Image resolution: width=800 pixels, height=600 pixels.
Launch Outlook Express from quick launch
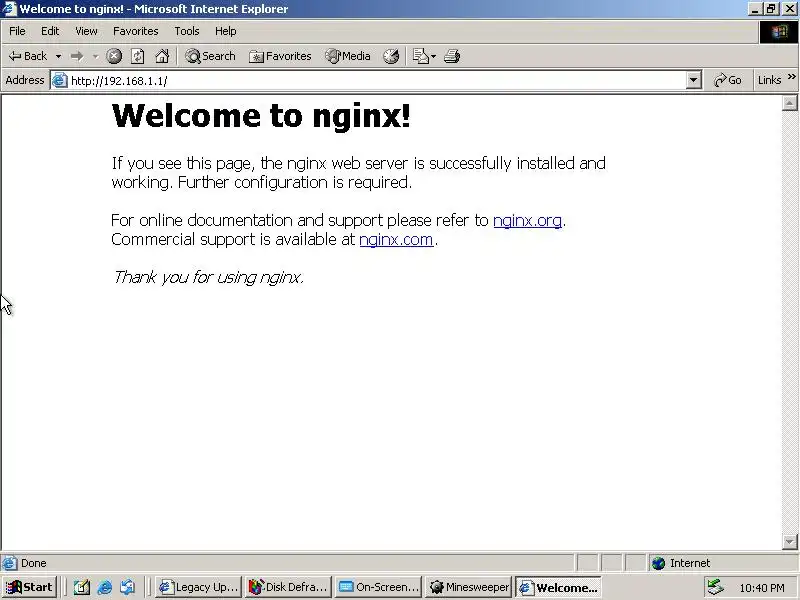coord(128,588)
